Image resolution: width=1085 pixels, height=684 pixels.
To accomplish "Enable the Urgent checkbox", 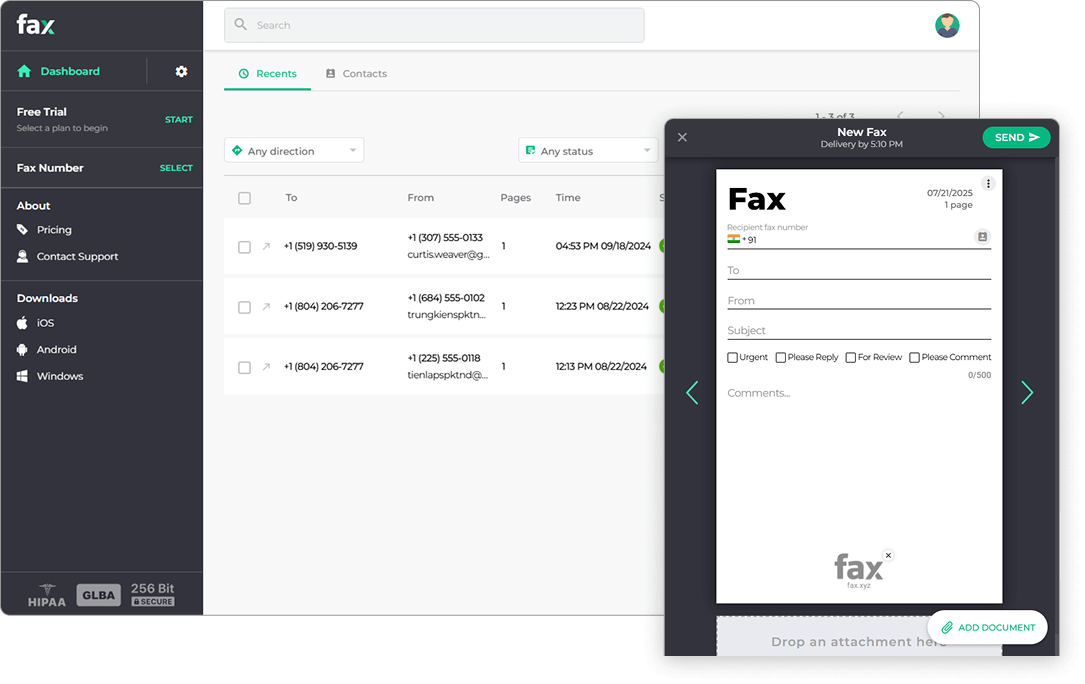I will 732,357.
